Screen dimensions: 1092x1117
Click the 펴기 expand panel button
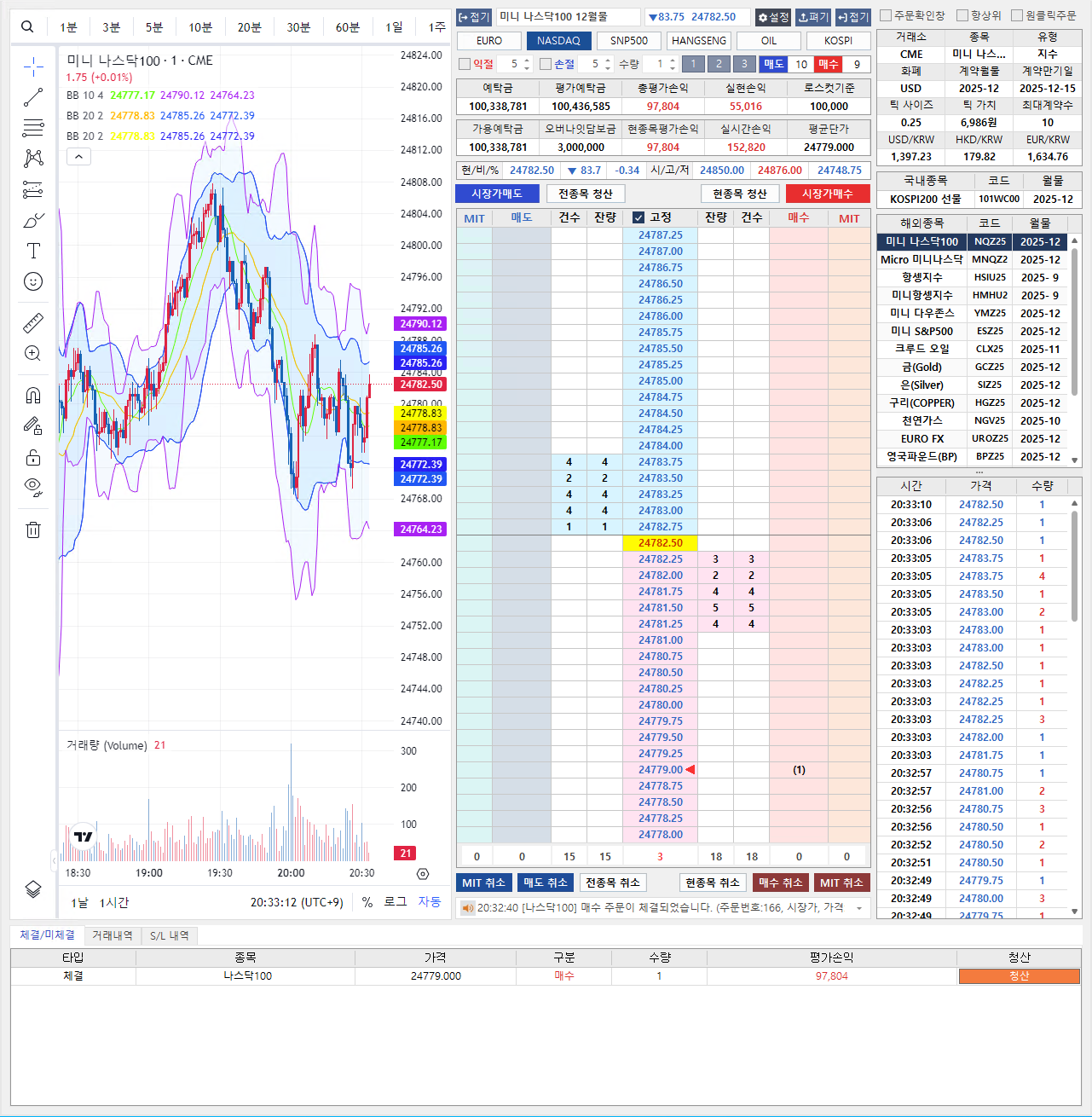click(813, 17)
